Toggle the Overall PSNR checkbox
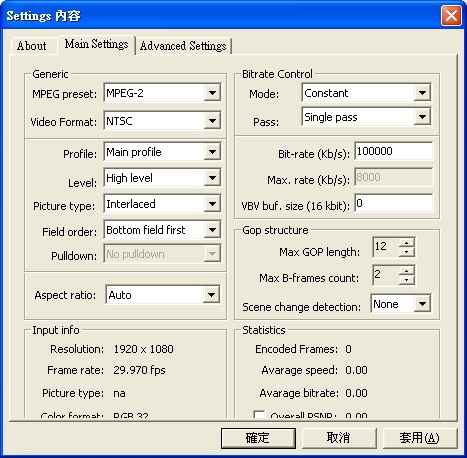This screenshot has height=458, width=467. pyautogui.click(x=259, y=414)
